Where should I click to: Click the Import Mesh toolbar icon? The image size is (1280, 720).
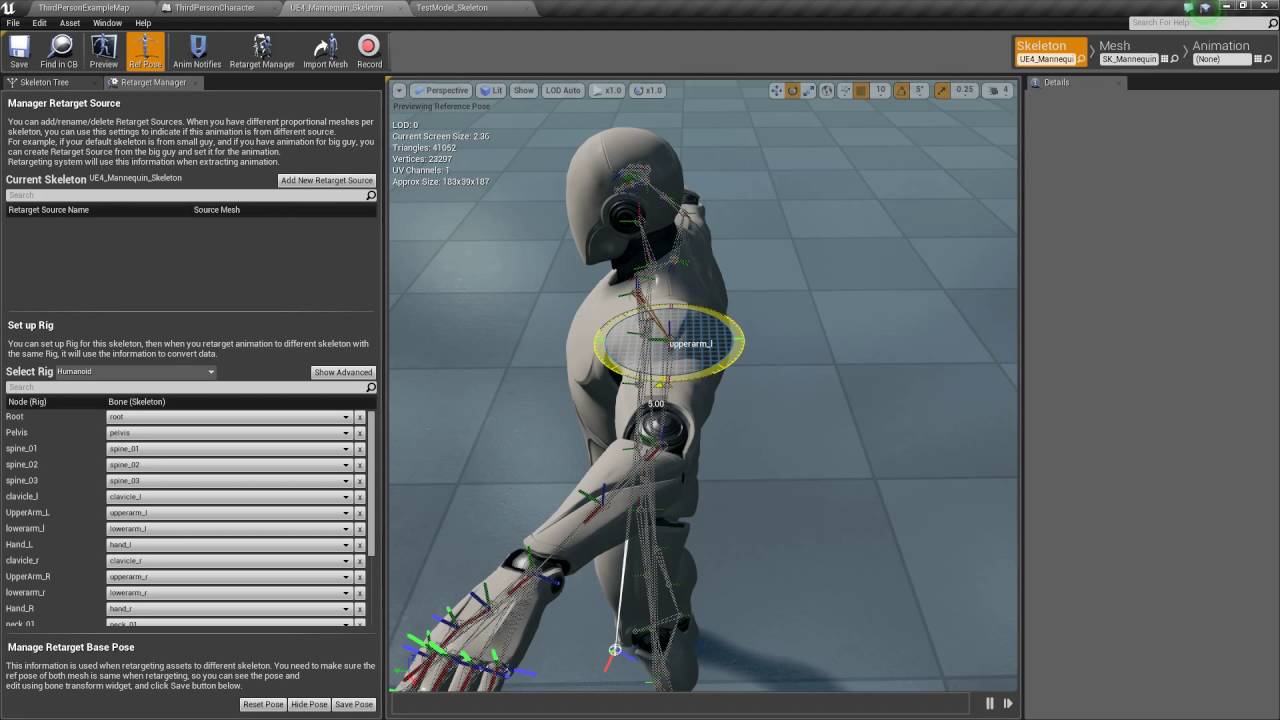[x=325, y=51]
